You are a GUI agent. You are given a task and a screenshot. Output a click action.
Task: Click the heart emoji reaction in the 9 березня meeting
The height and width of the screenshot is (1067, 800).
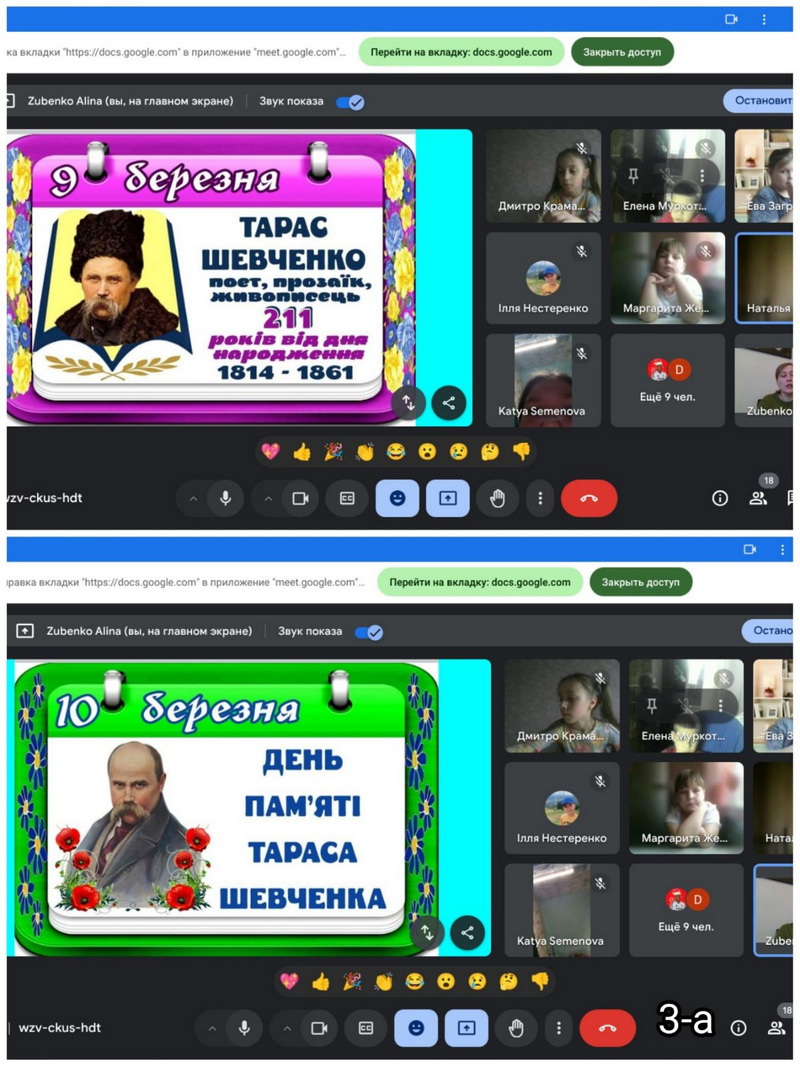click(x=270, y=452)
